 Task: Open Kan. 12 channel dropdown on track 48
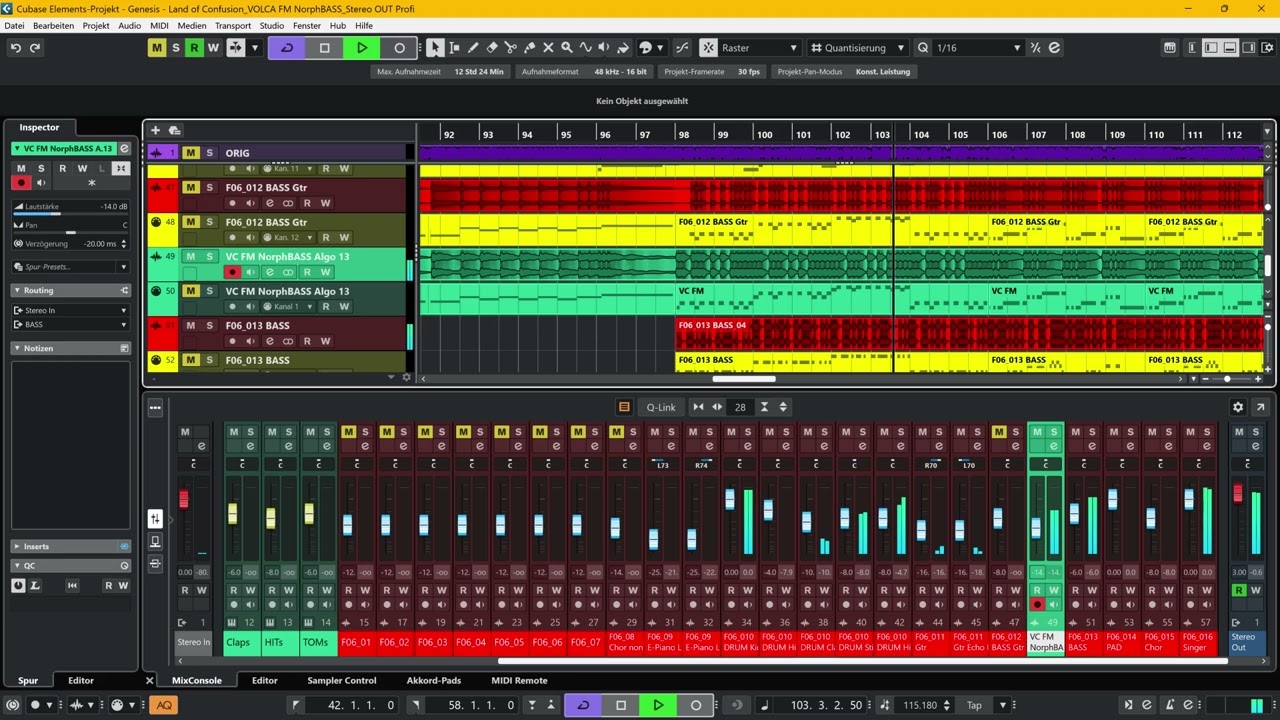coord(290,238)
